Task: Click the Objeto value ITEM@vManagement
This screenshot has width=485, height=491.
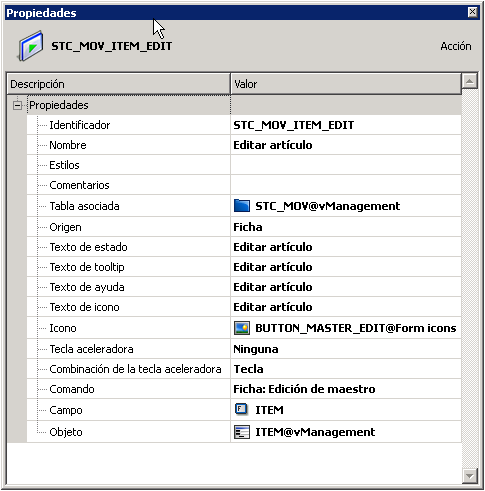Action: pyautogui.click(x=315, y=432)
